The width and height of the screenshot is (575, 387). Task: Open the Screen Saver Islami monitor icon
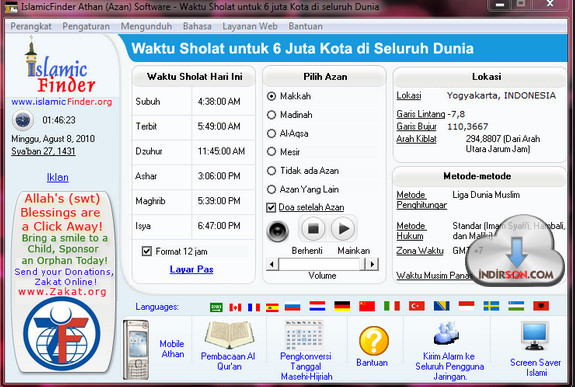point(535,336)
